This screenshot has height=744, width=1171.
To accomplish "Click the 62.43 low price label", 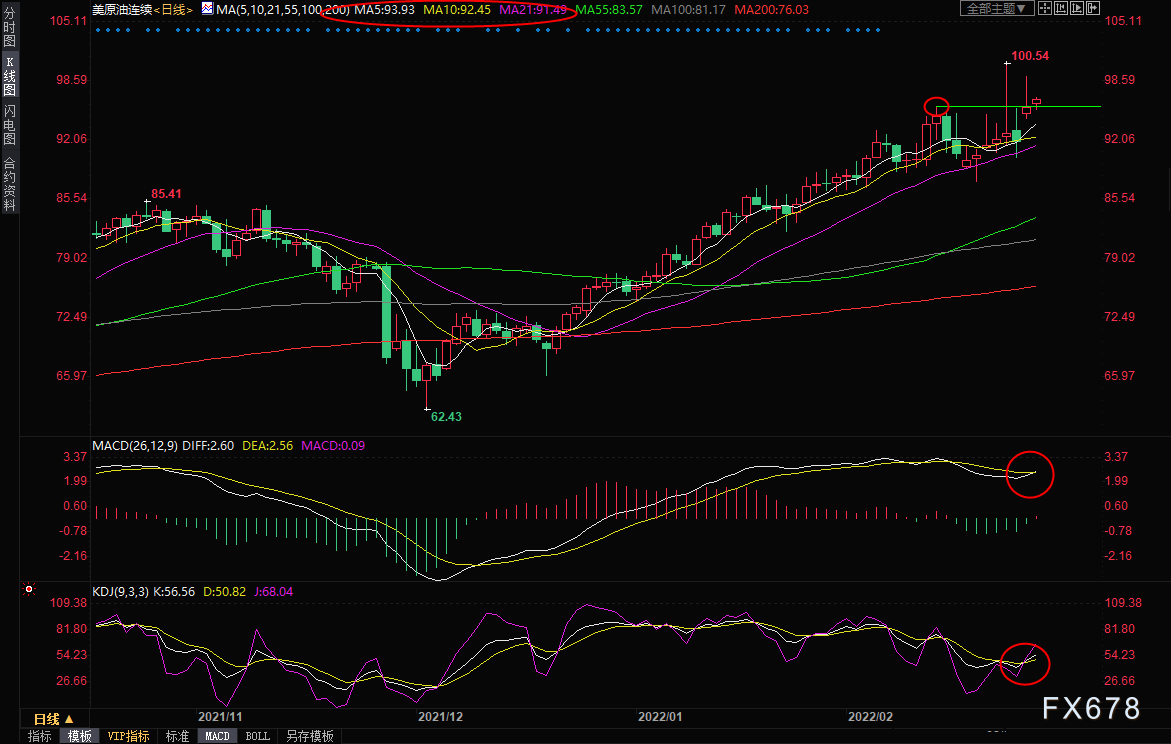I will (x=447, y=417).
